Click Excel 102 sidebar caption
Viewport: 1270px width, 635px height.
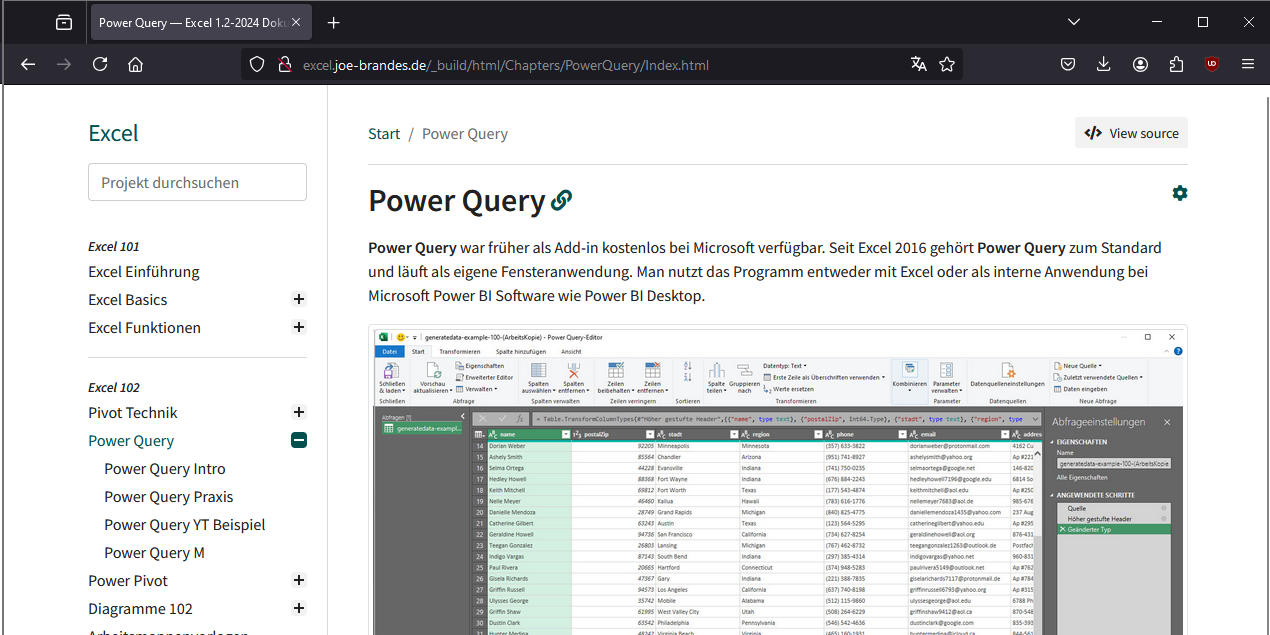(x=114, y=387)
